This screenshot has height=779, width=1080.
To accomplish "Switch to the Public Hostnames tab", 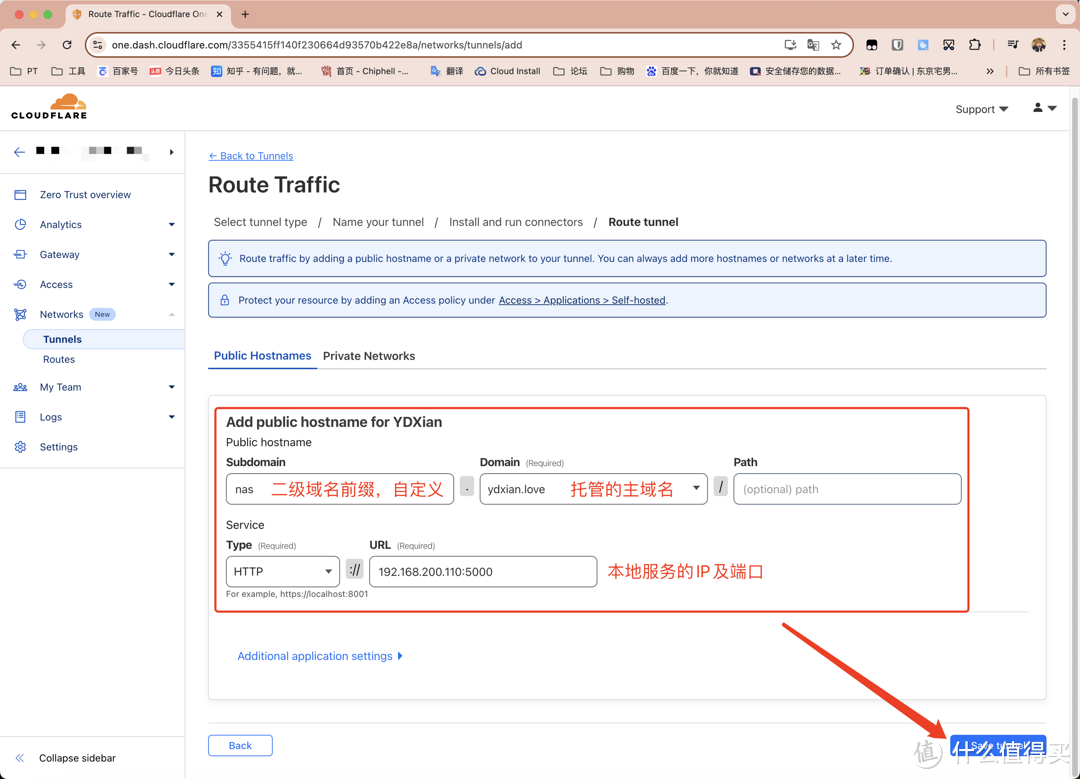I will [x=262, y=355].
